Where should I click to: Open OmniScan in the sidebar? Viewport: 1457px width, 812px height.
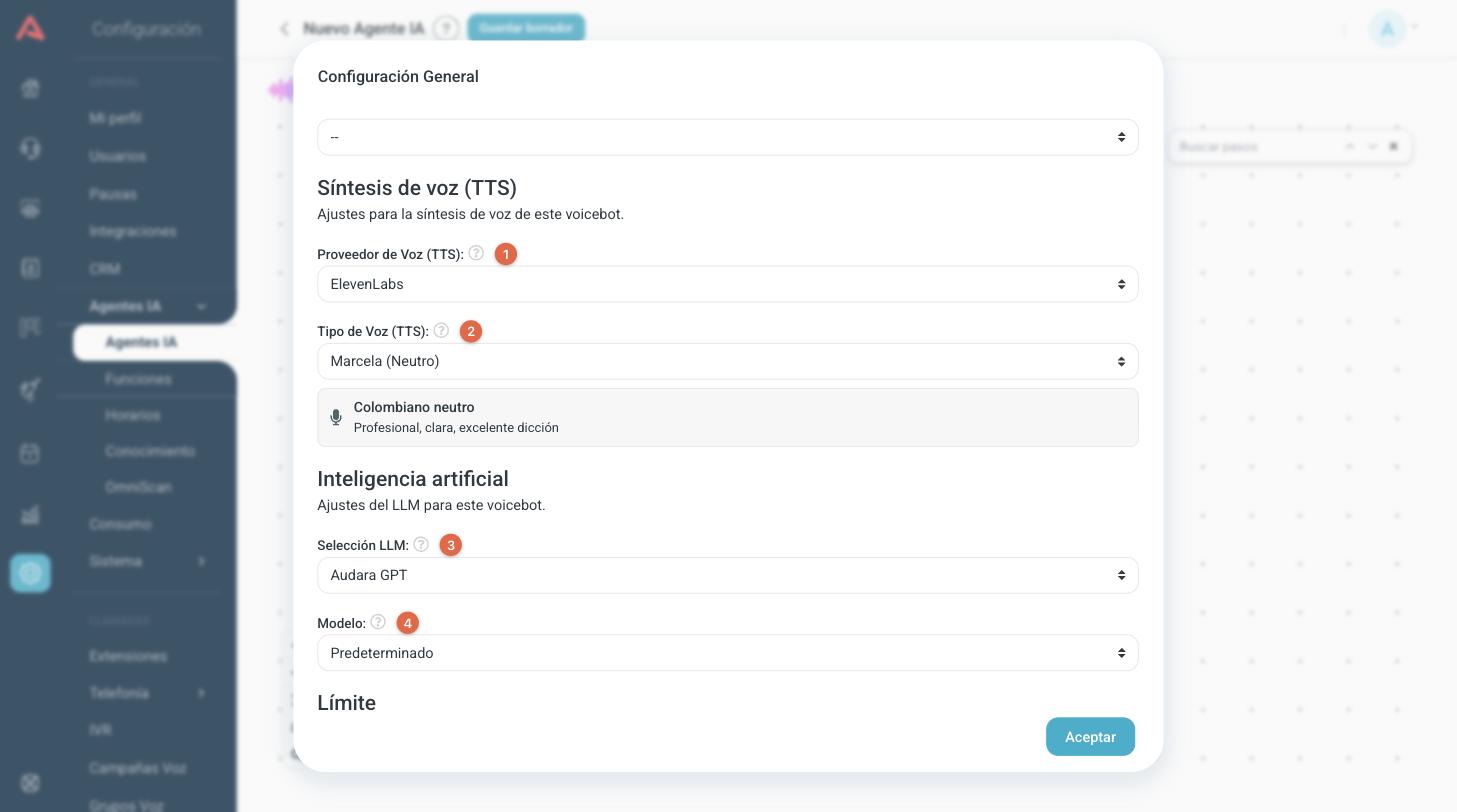pyautogui.click(x=138, y=487)
